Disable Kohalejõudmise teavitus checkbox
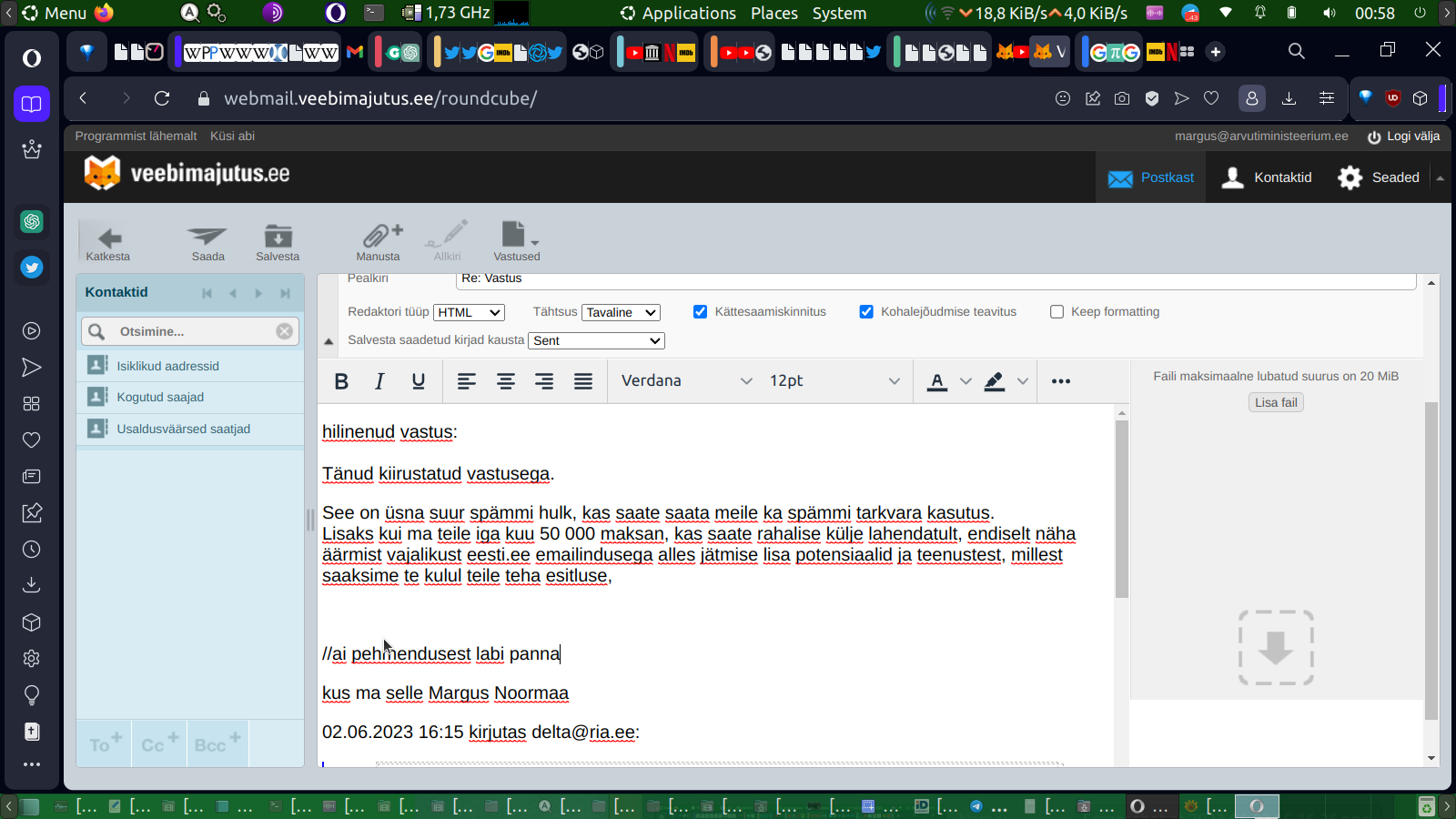This screenshot has width=1456, height=819. pos(866,312)
